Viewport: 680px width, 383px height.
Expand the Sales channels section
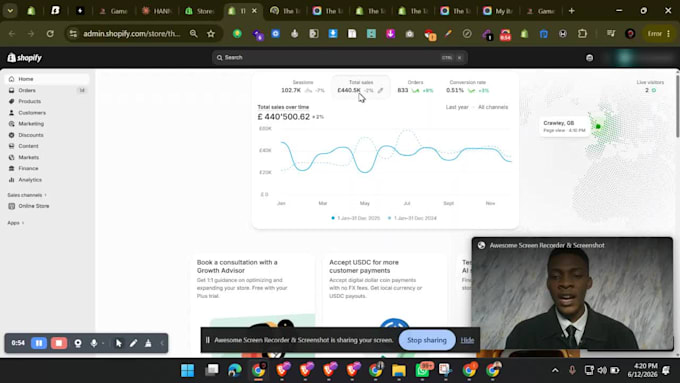pos(27,195)
